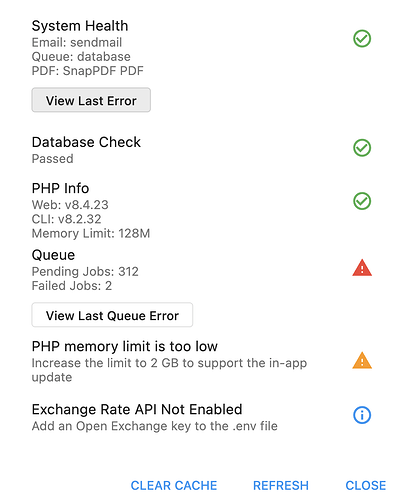Dismiss the dialog with CLOSE
Viewport: 401px width, 500px height.
366,485
